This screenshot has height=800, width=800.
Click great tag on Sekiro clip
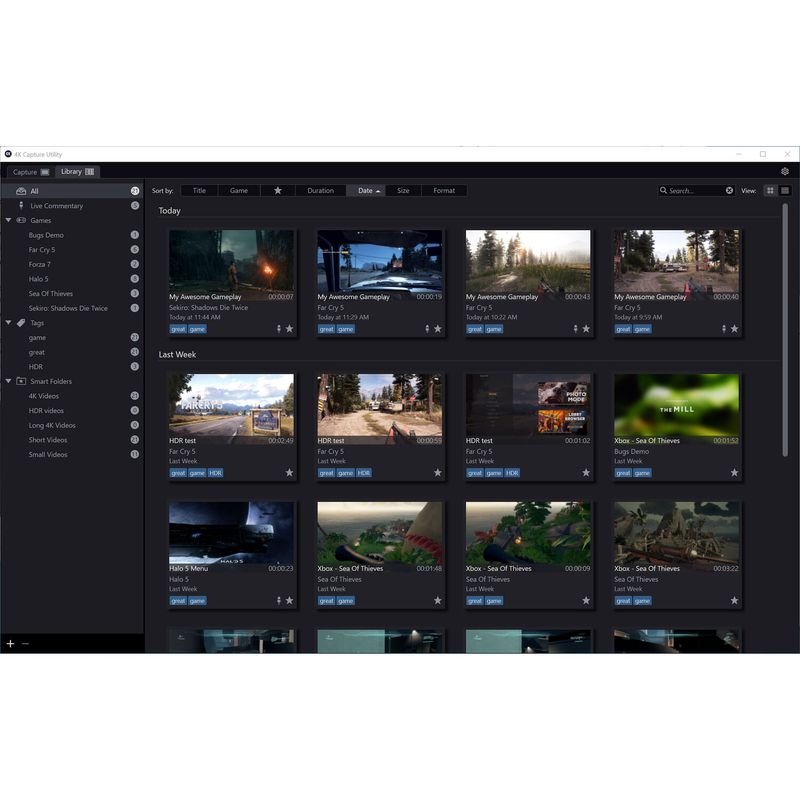178,329
